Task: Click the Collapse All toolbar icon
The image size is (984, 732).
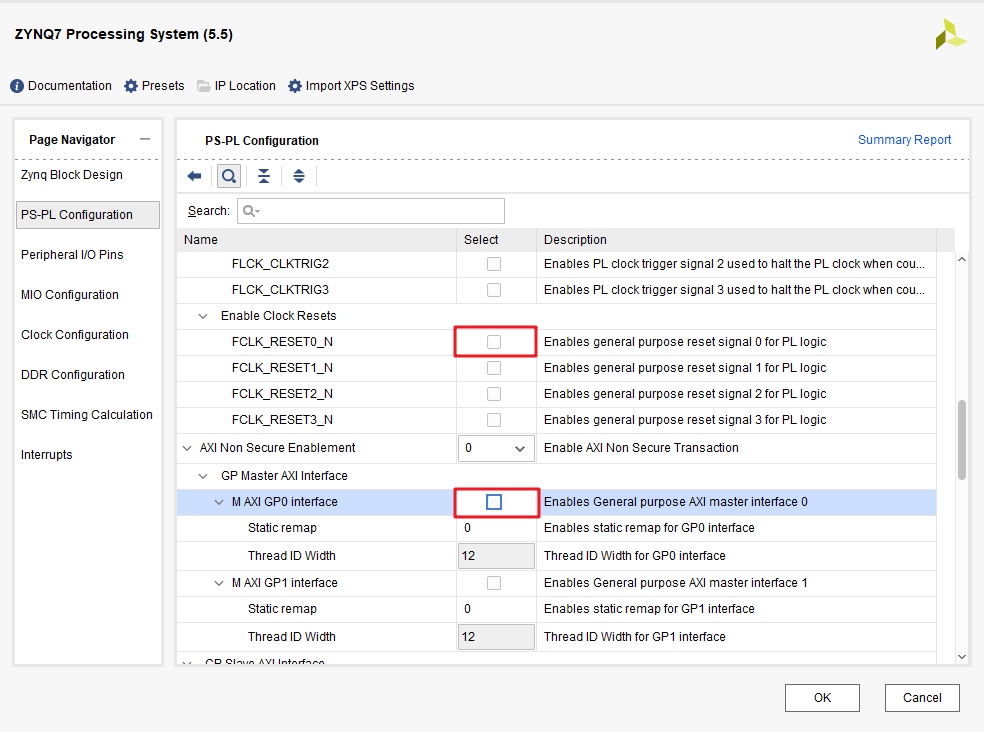Action: click(x=264, y=176)
